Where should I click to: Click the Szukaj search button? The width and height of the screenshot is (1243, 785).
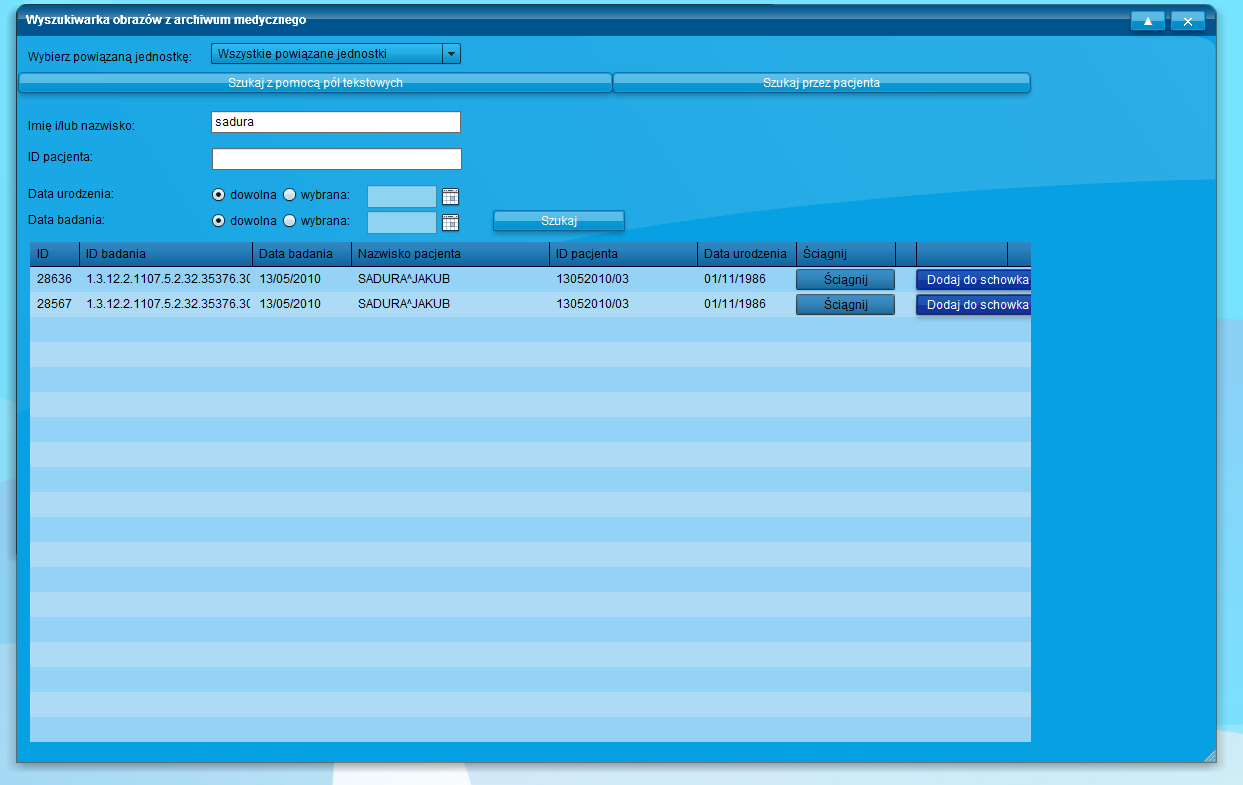click(559, 221)
